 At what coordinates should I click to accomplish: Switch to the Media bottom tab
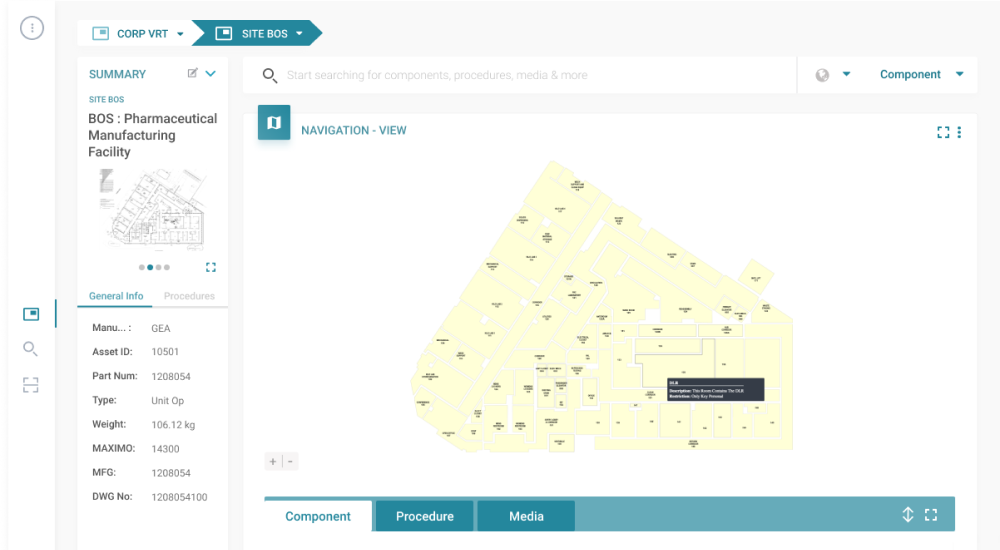[526, 516]
